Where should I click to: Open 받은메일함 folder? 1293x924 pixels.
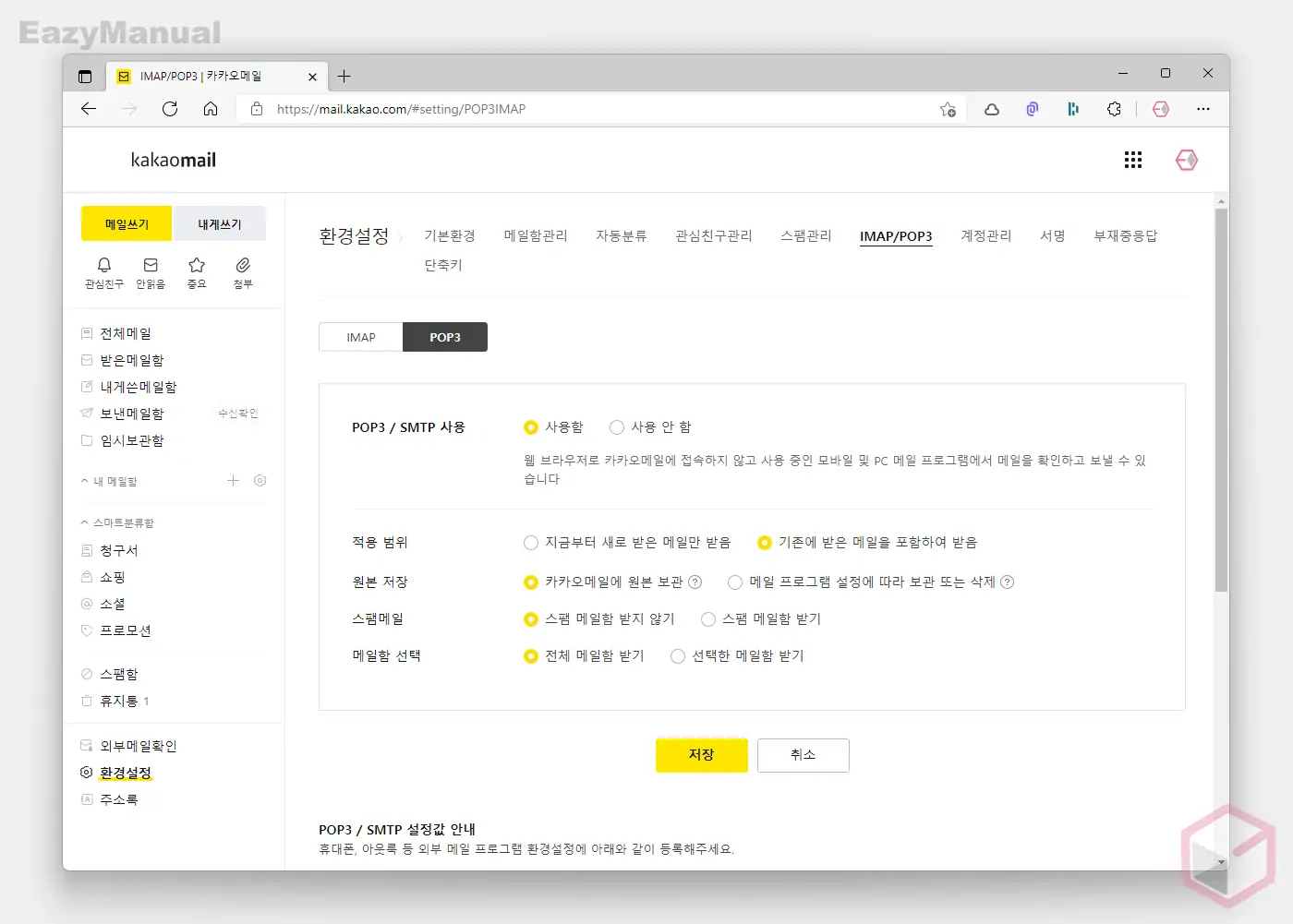click(x=132, y=361)
